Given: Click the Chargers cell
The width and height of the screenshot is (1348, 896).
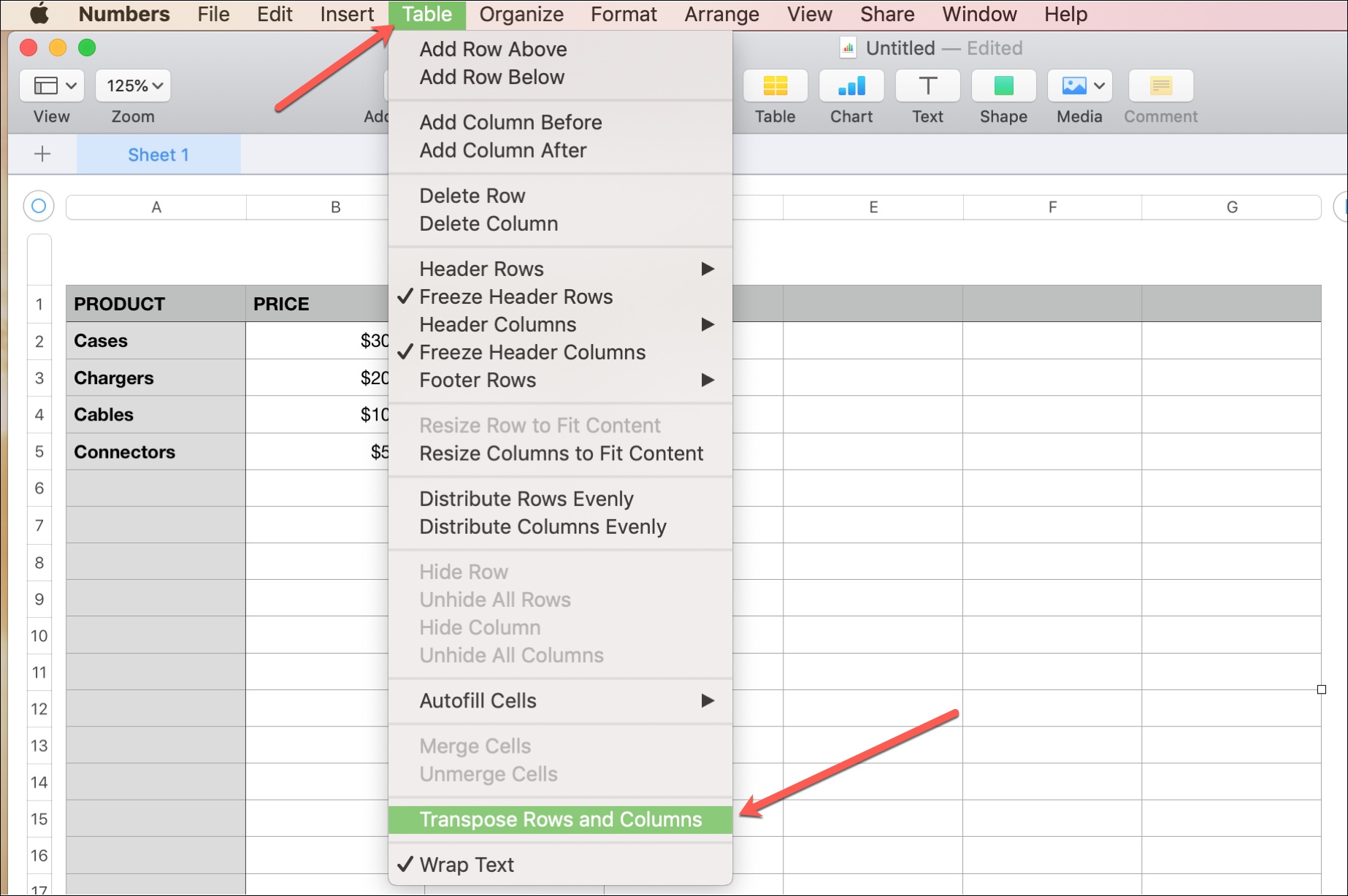Looking at the screenshot, I should click(156, 378).
